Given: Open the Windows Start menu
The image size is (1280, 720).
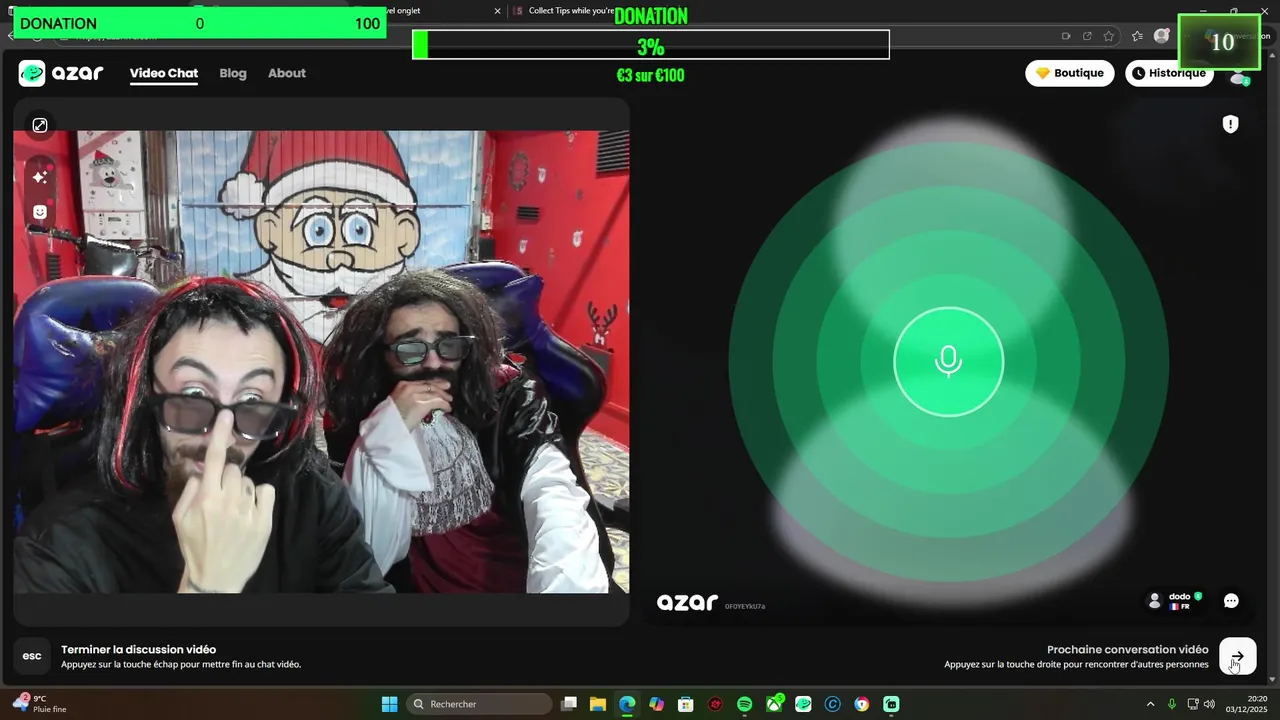Looking at the screenshot, I should click(390, 704).
